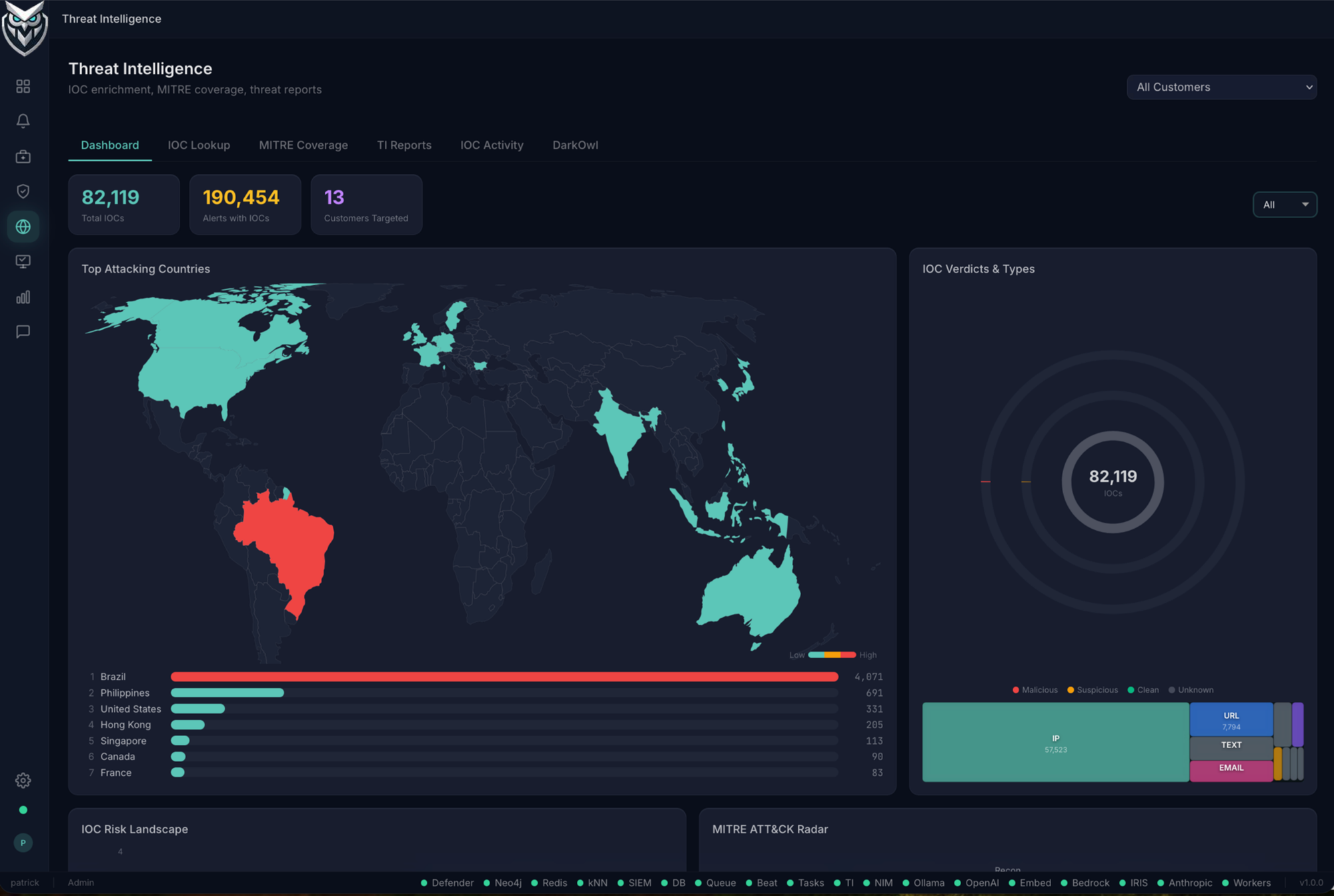This screenshot has width=1334, height=896.
Task: Toggle the Suspicious legend item
Action: 1093,690
